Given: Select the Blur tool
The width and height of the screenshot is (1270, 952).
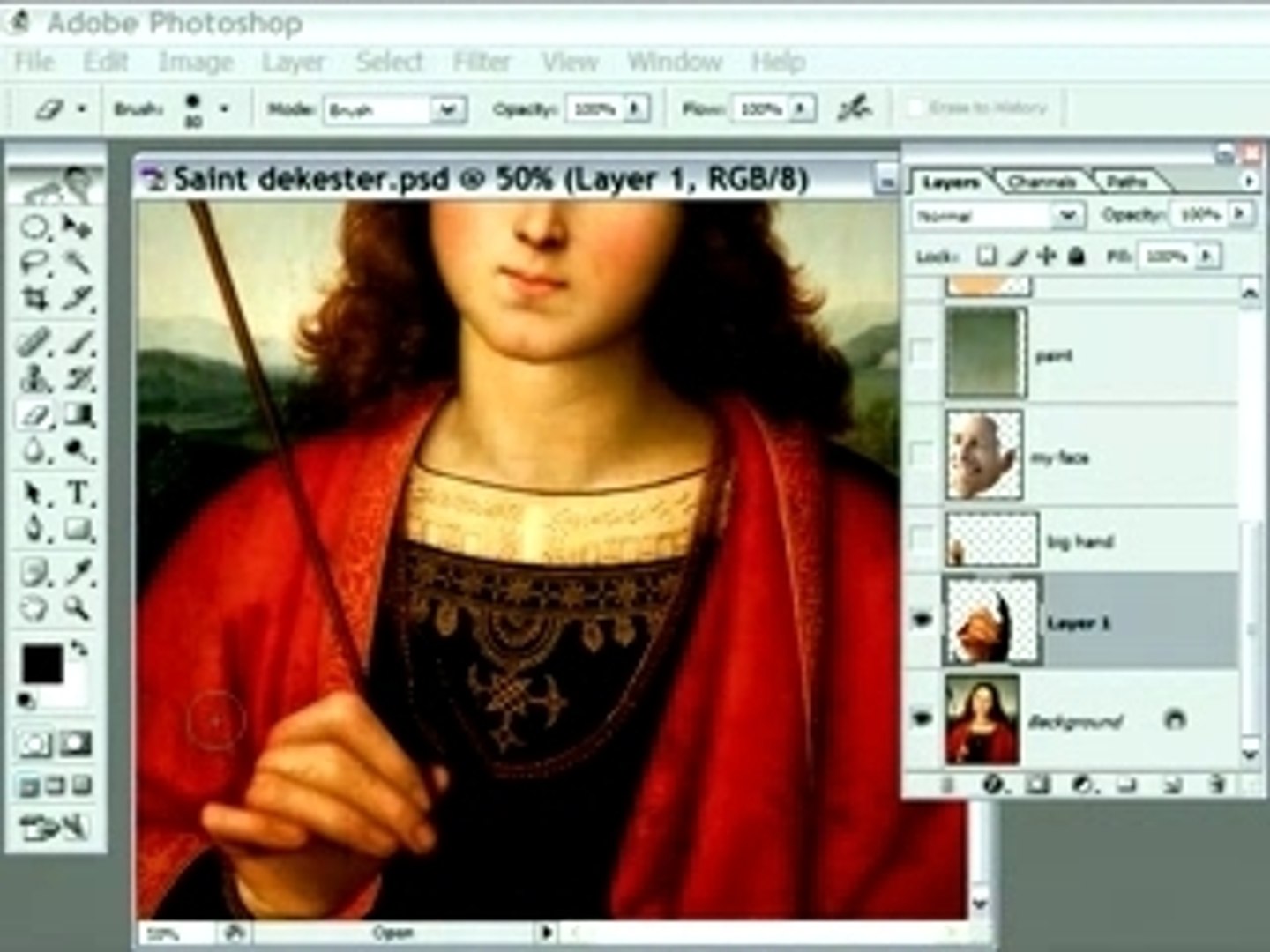Looking at the screenshot, I should coord(34,450).
